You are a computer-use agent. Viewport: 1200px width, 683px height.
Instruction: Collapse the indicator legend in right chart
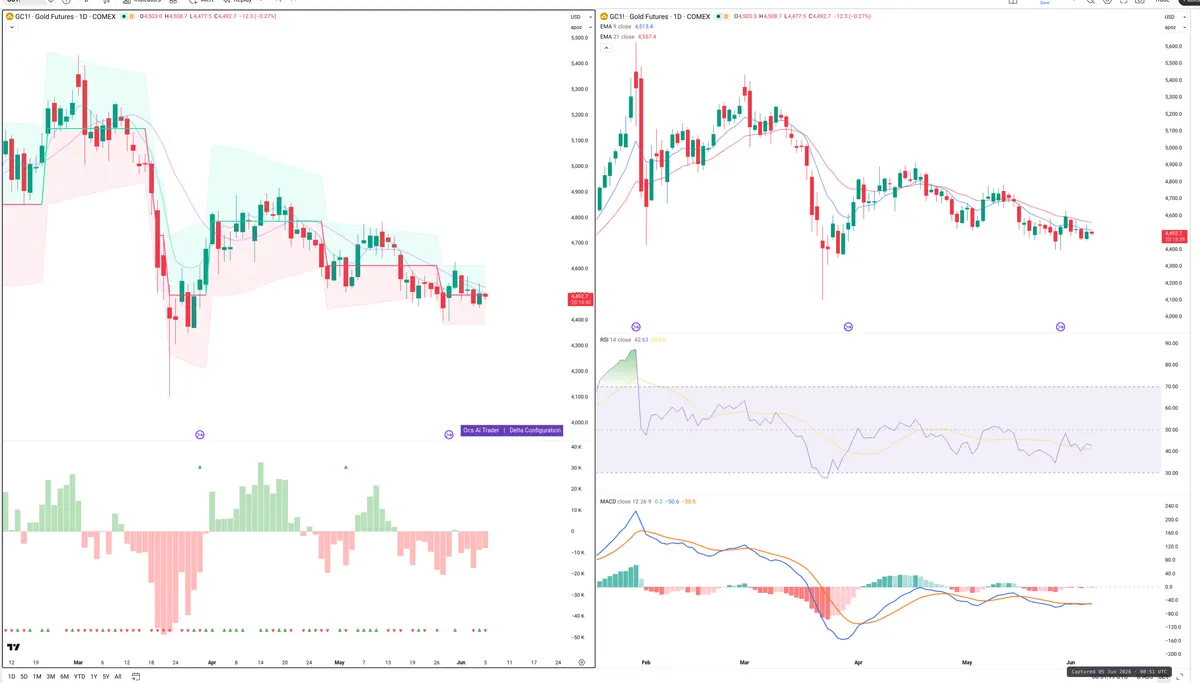(x=604, y=46)
